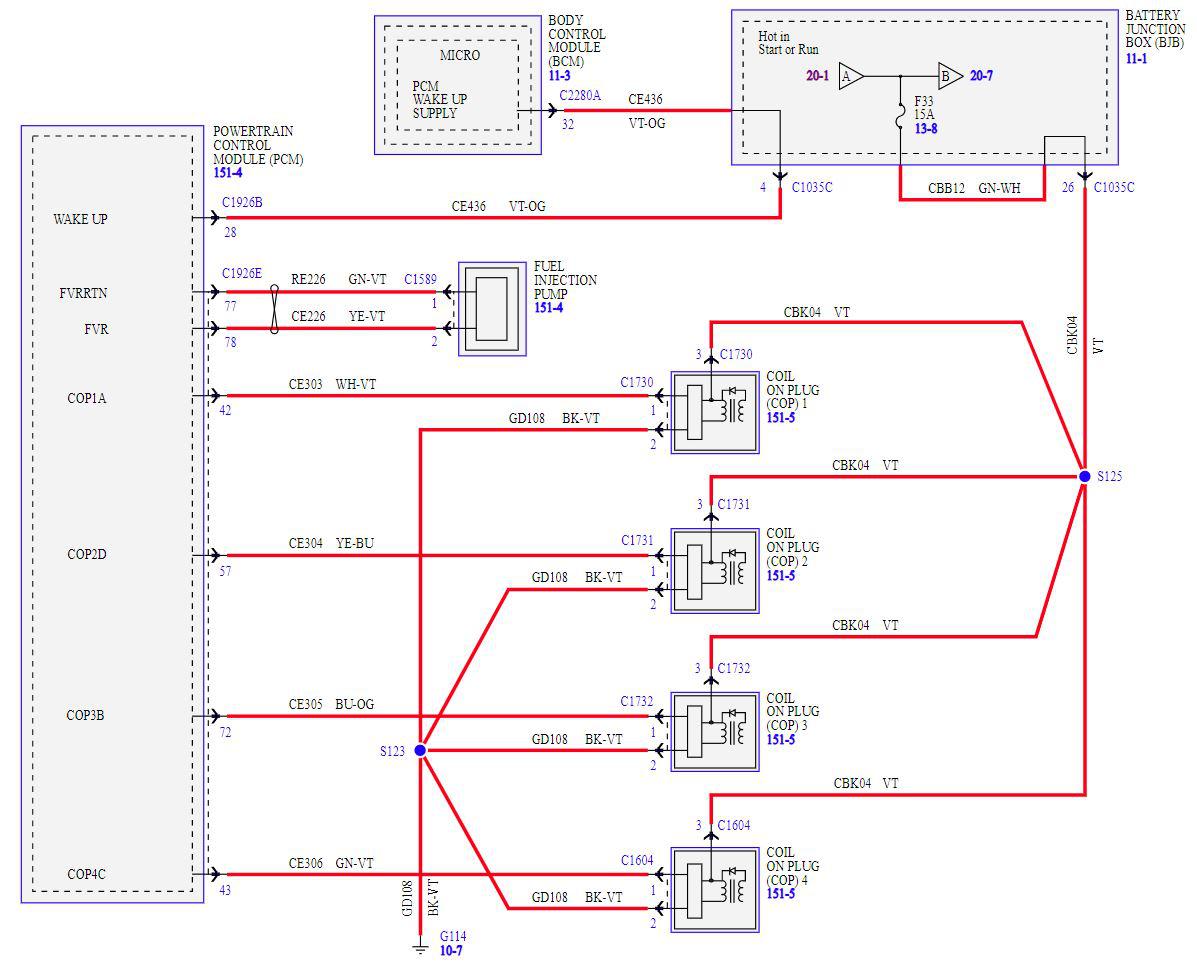Image resolution: width=1197 pixels, height=963 pixels.
Task: Open the 10-7 ground reference link
Action: tap(451, 951)
